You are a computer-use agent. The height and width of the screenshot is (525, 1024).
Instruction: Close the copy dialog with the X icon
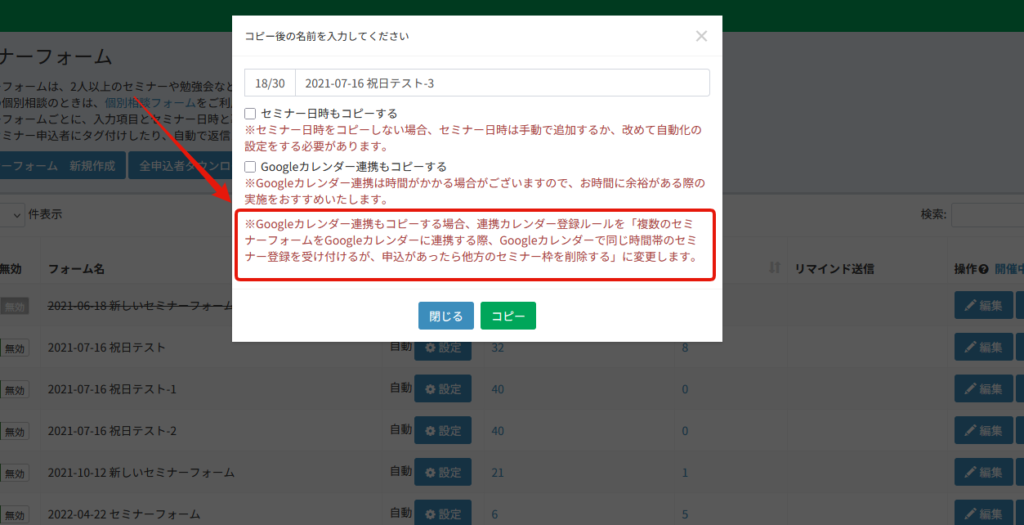coord(701,36)
